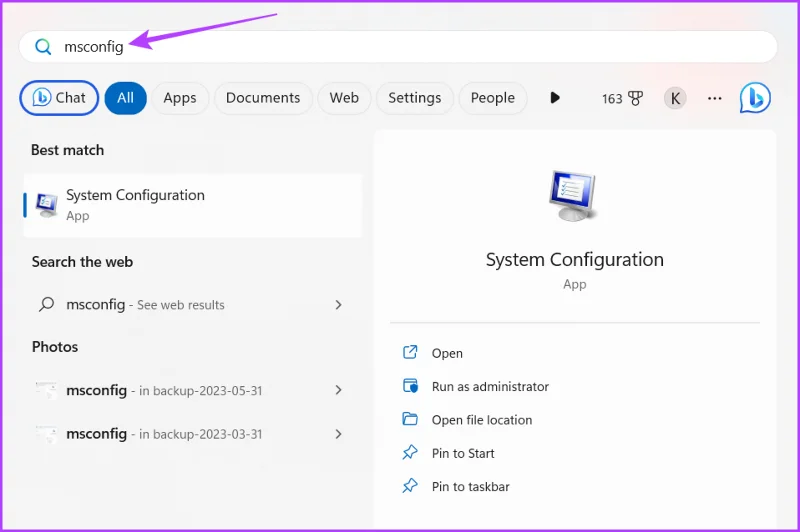The image size is (800, 532).
Task: Select Pin to taskbar
Action: (470, 487)
